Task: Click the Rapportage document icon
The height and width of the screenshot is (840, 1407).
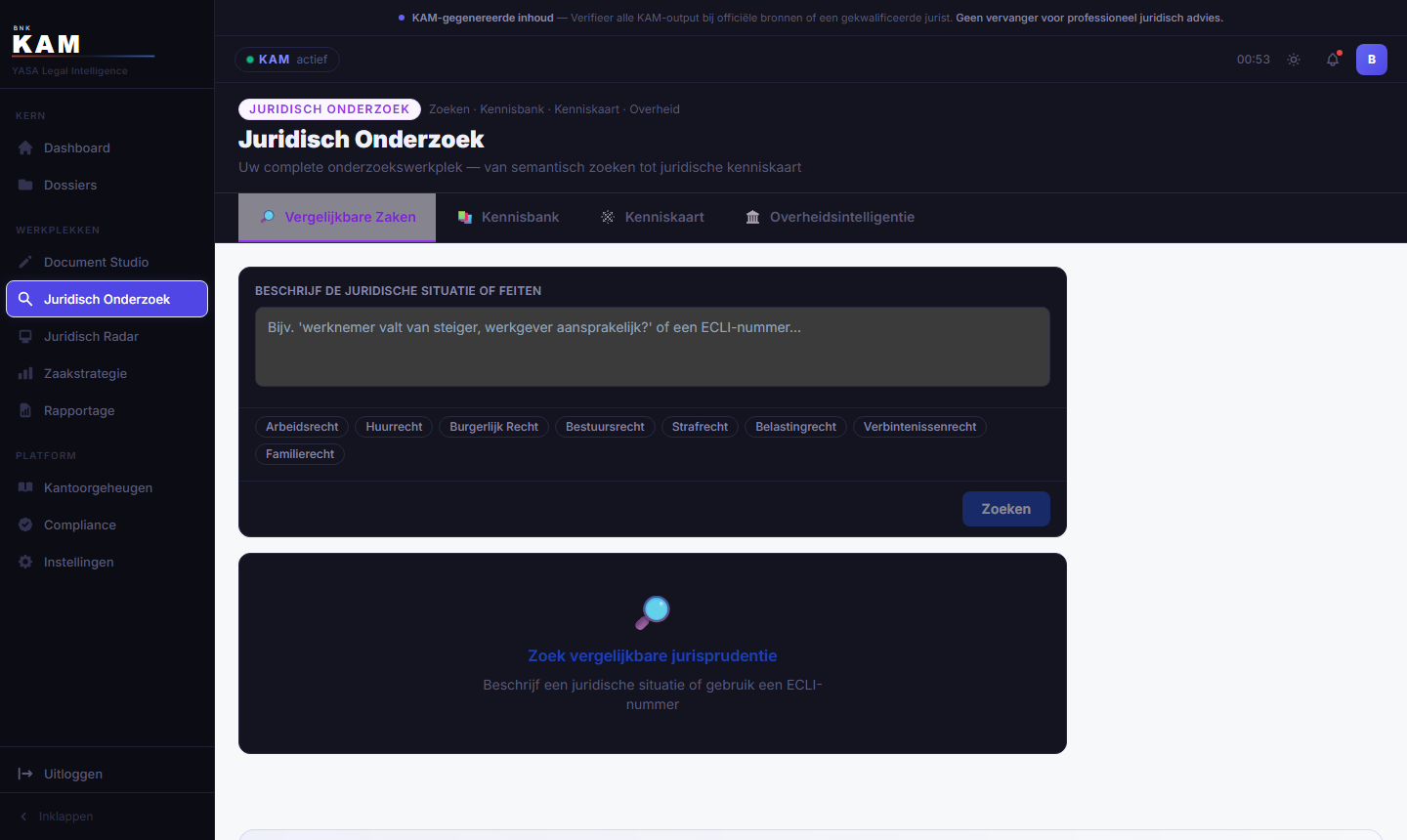Action: click(25, 410)
